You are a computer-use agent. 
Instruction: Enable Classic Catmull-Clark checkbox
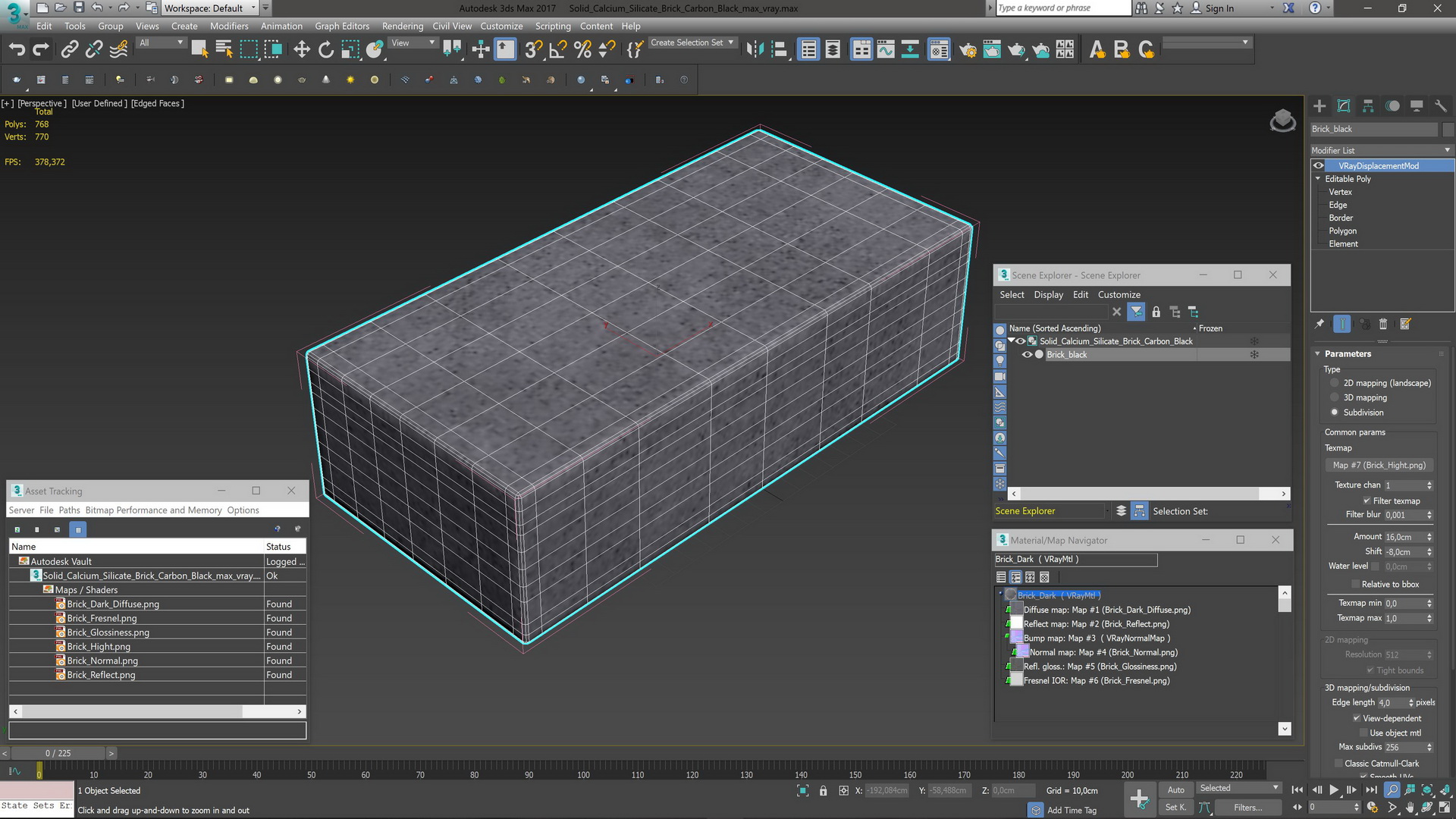1338,764
